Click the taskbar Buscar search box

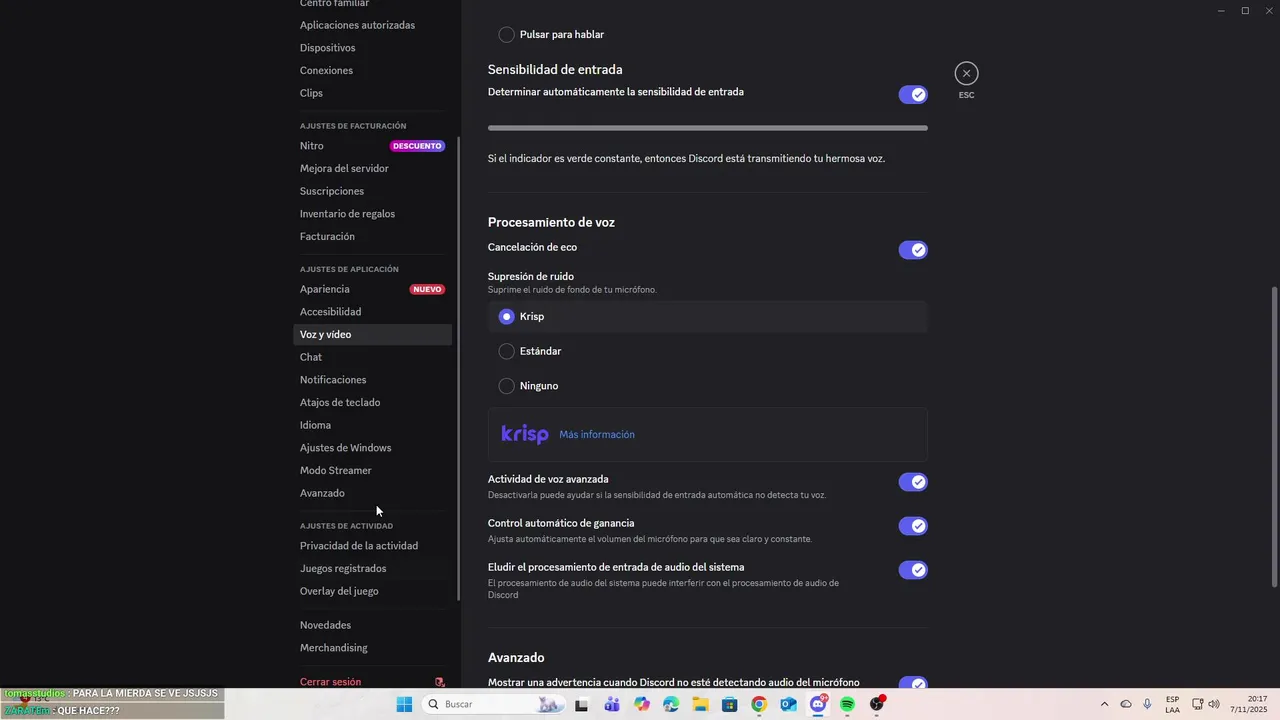(494, 704)
